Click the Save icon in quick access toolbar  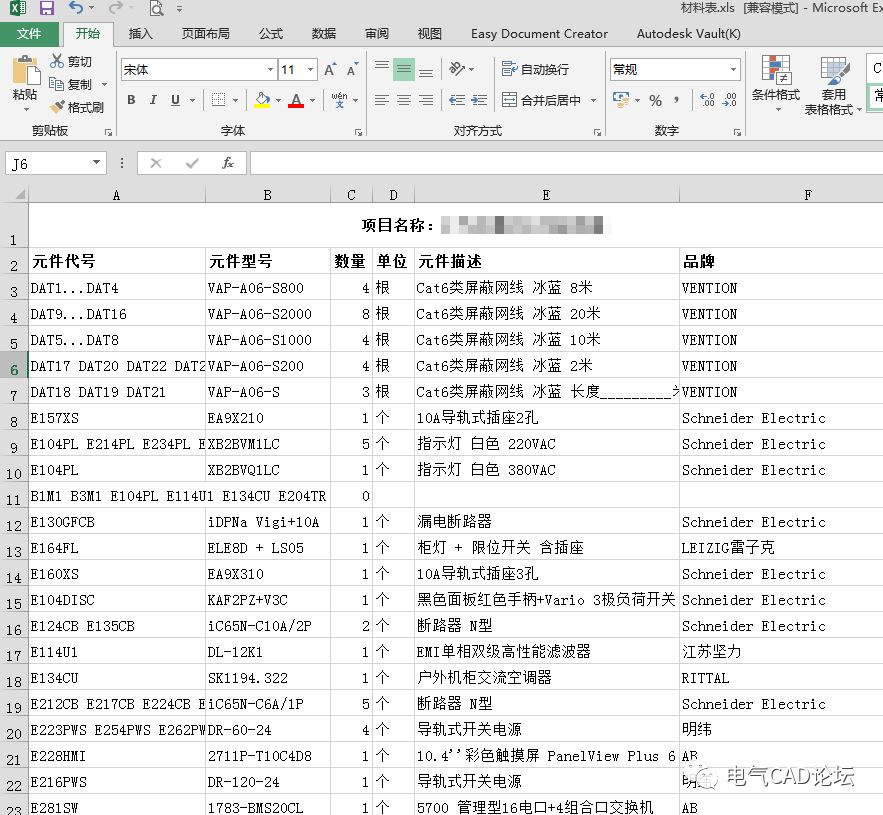click(x=47, y=8)
